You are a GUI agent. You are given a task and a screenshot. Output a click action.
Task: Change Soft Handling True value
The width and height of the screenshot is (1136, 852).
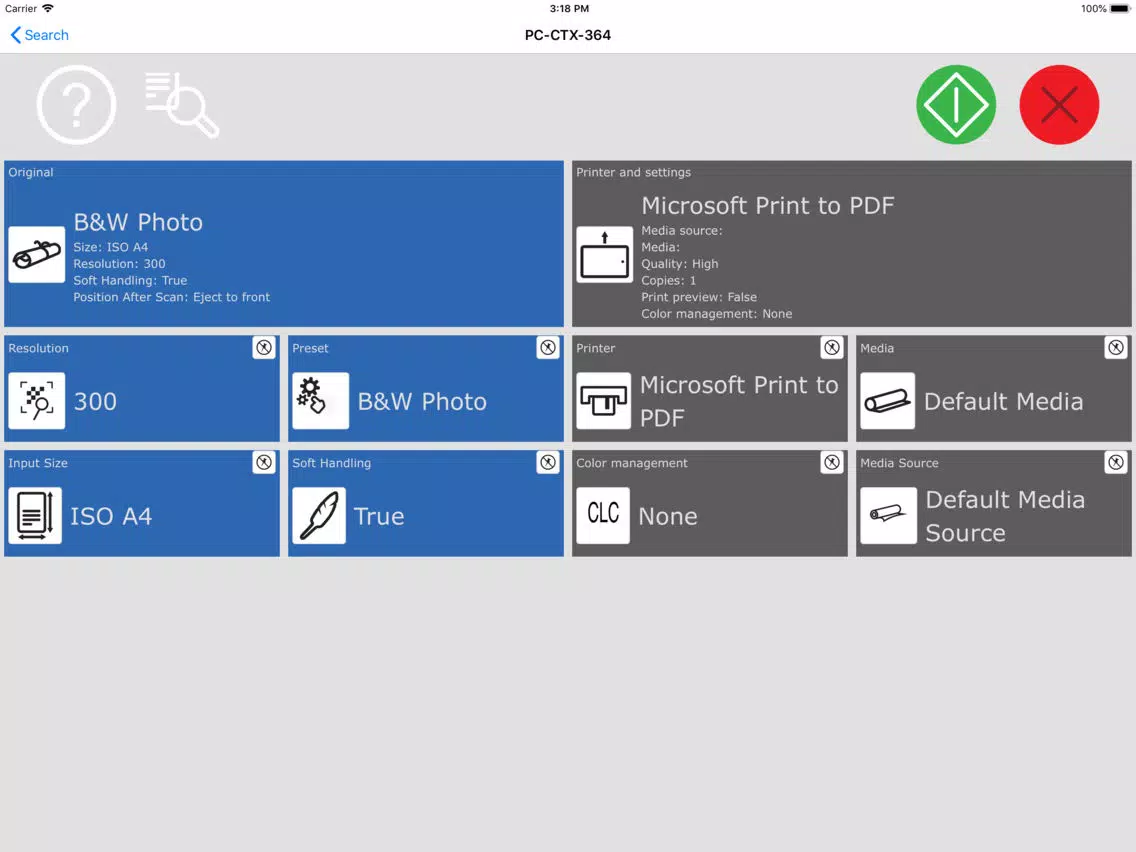point(379,516)
